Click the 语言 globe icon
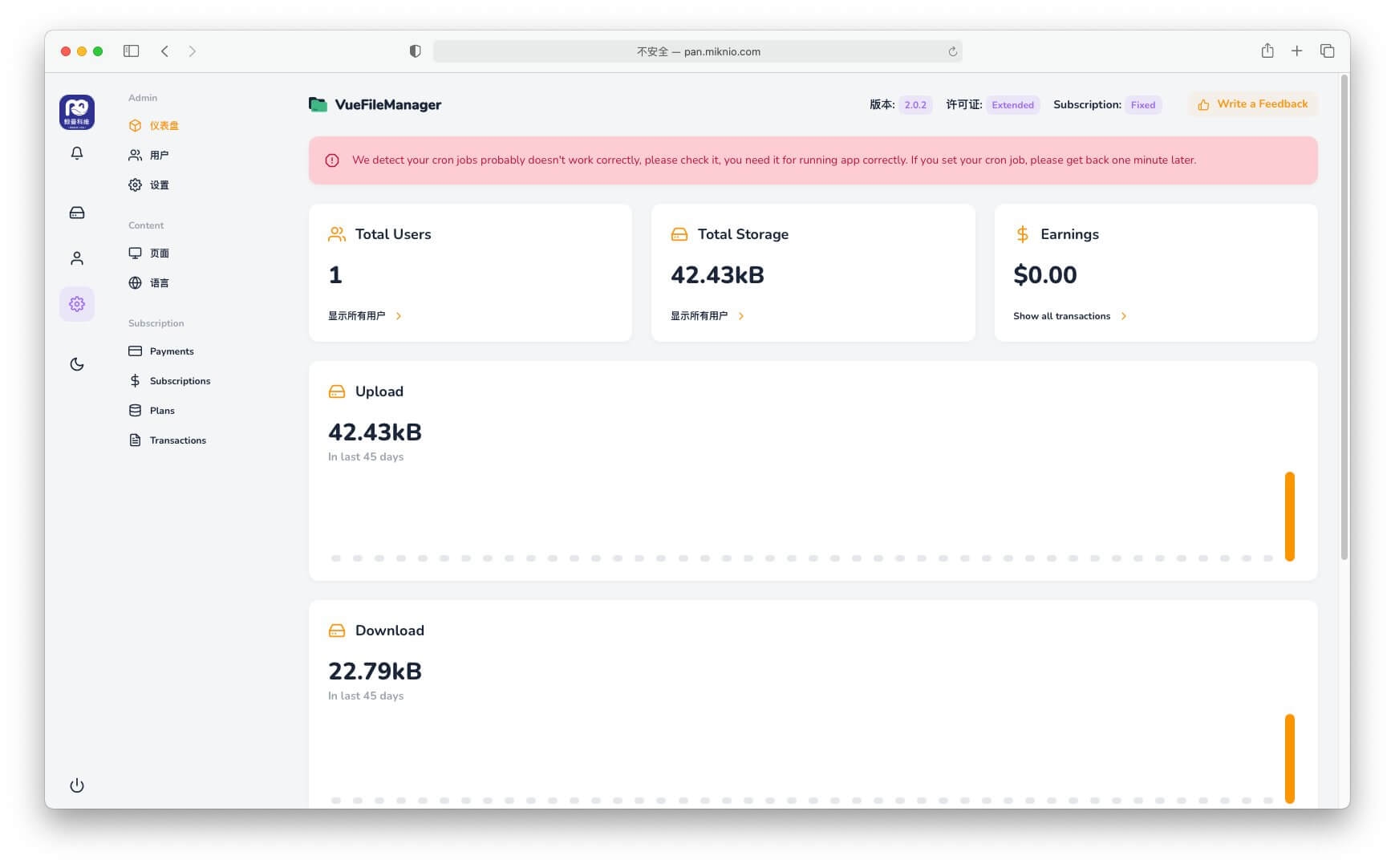Screen dimensions: 1395x868 coord(136,282)
